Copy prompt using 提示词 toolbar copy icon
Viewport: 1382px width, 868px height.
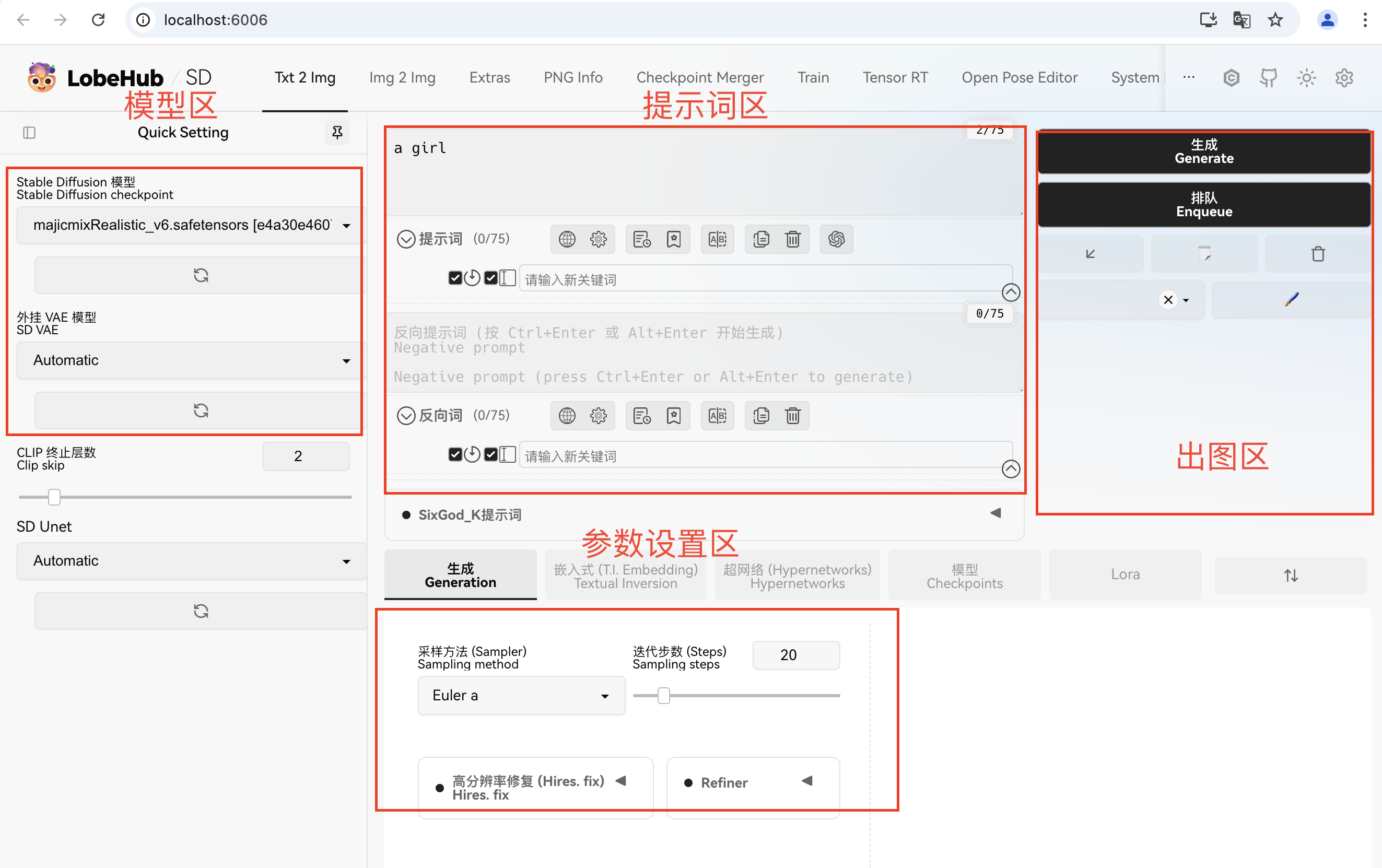tap(761, 239)
